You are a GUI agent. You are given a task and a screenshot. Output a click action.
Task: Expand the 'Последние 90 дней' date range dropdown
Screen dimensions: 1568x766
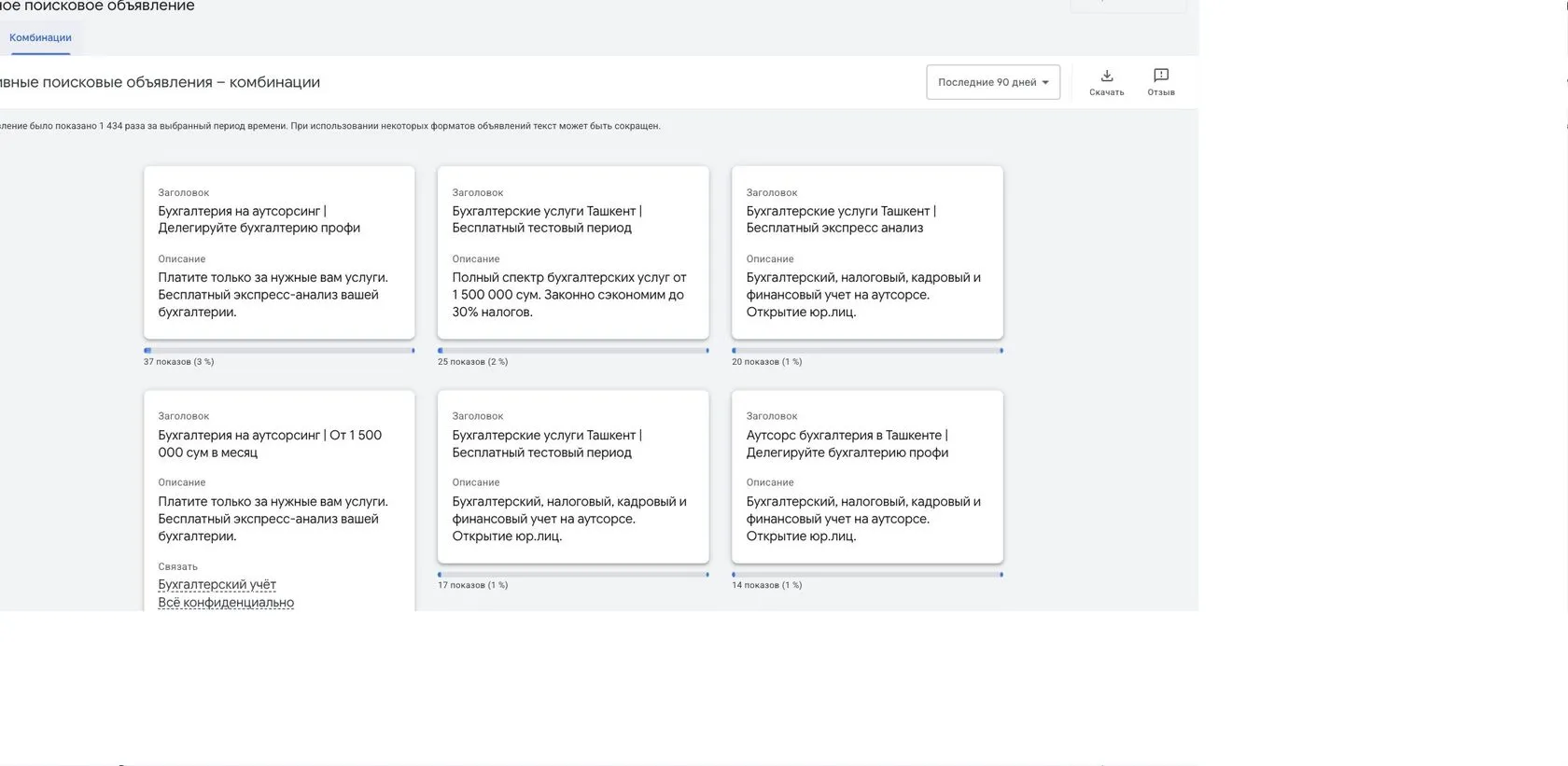pos(993,82)
